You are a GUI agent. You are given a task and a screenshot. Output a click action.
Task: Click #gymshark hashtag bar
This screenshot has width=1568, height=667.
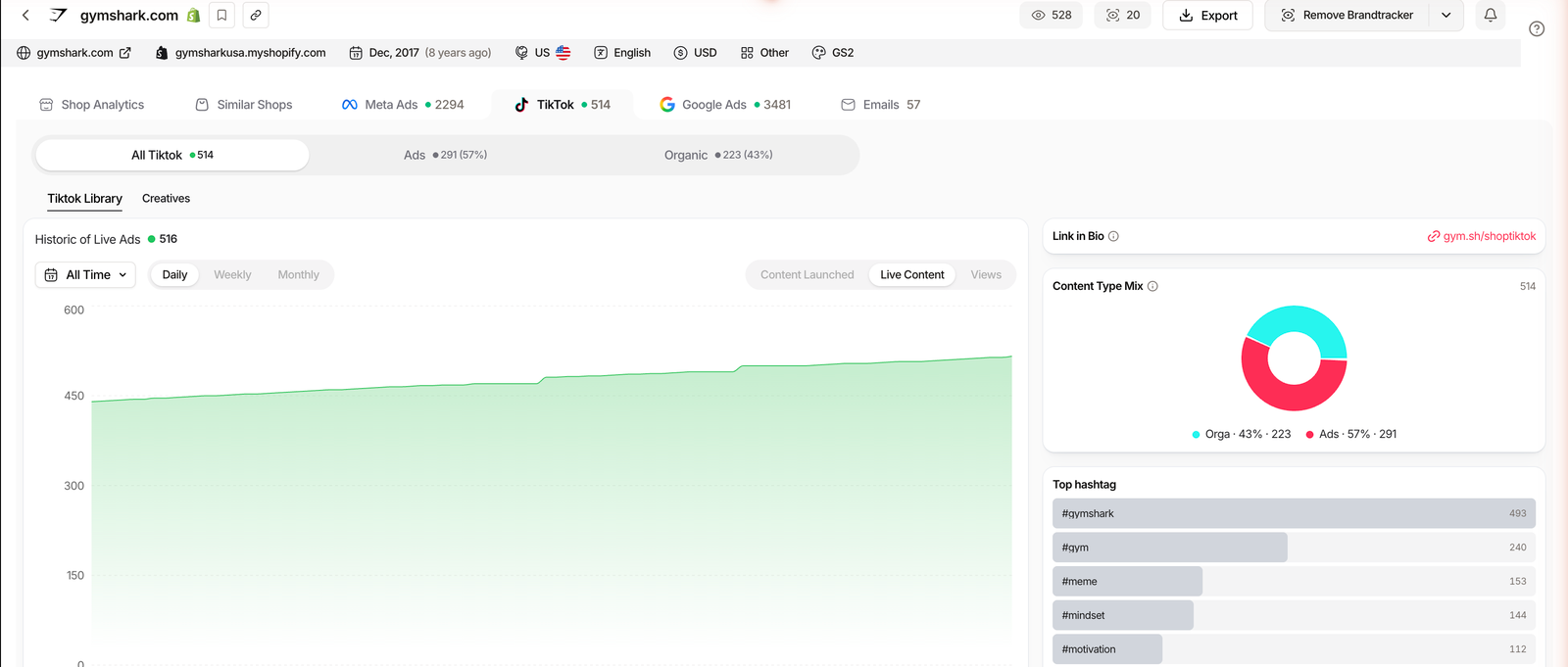click(1294, 513)
